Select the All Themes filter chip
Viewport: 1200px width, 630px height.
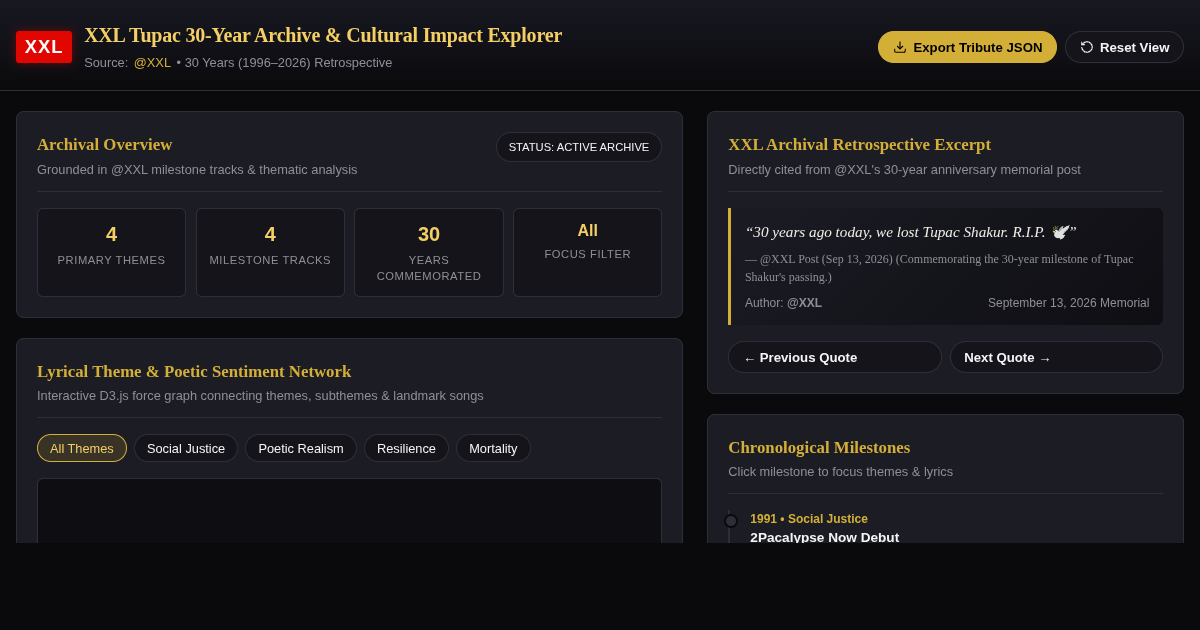tap(82, 448)
